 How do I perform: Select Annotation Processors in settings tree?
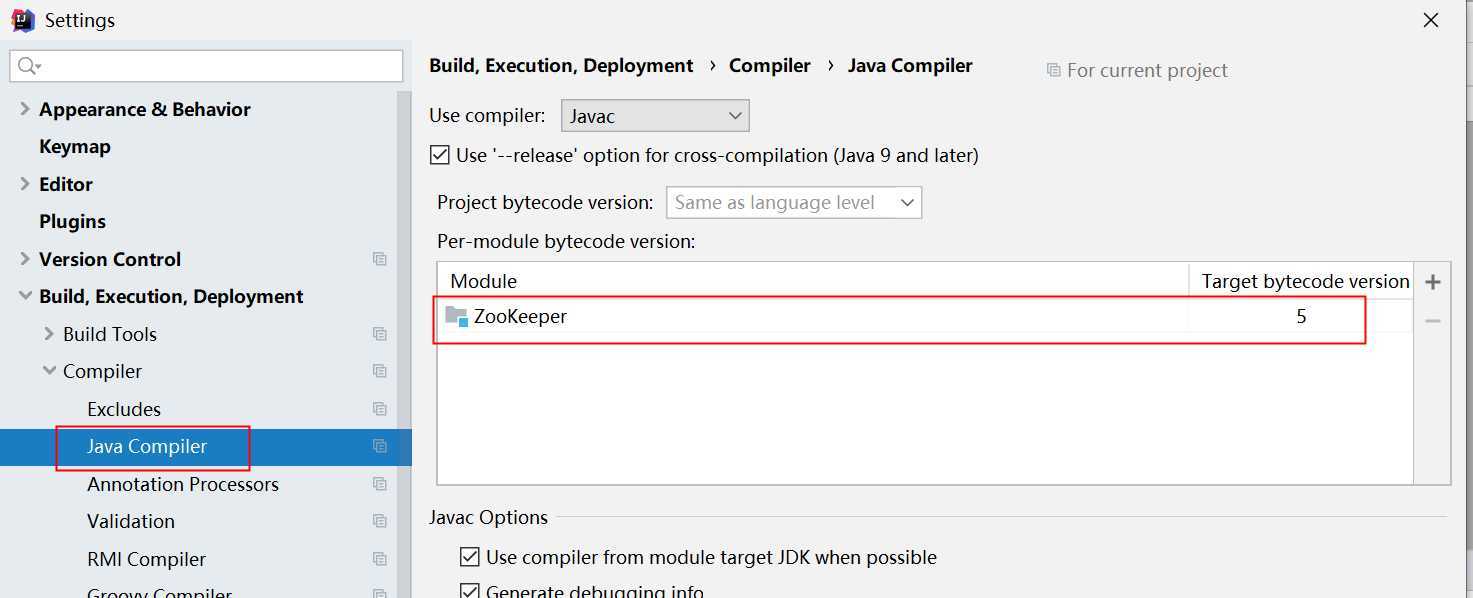coord(183,484)
